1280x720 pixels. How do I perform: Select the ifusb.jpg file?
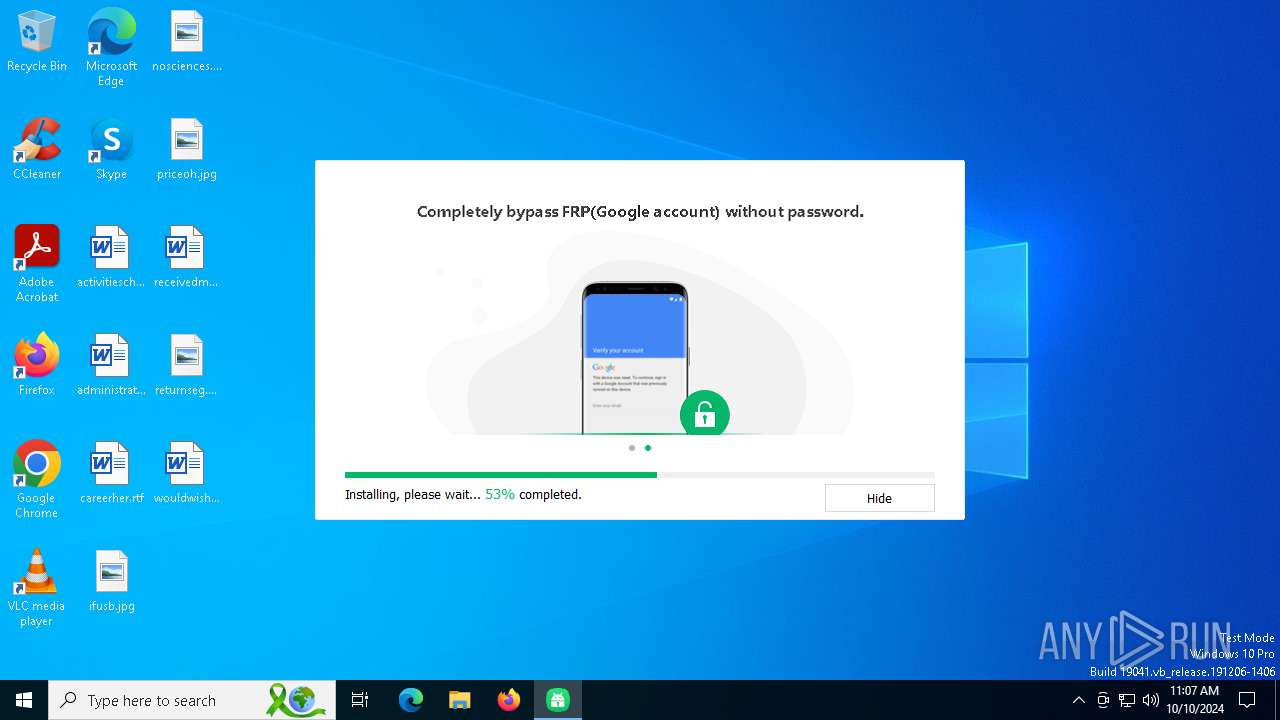pyautogui.click(x=111, y=581)
